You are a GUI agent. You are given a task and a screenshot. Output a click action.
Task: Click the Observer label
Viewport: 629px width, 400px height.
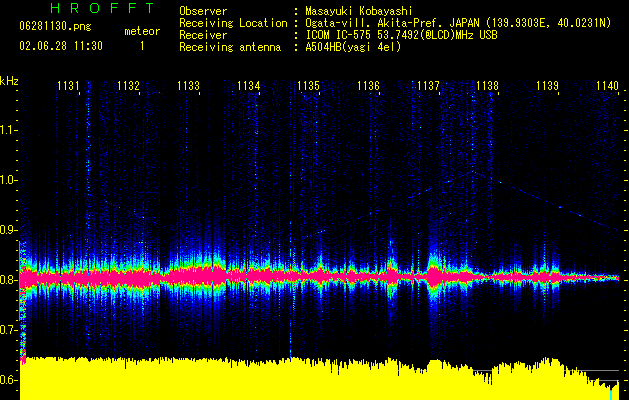click(x=203, y=11)
